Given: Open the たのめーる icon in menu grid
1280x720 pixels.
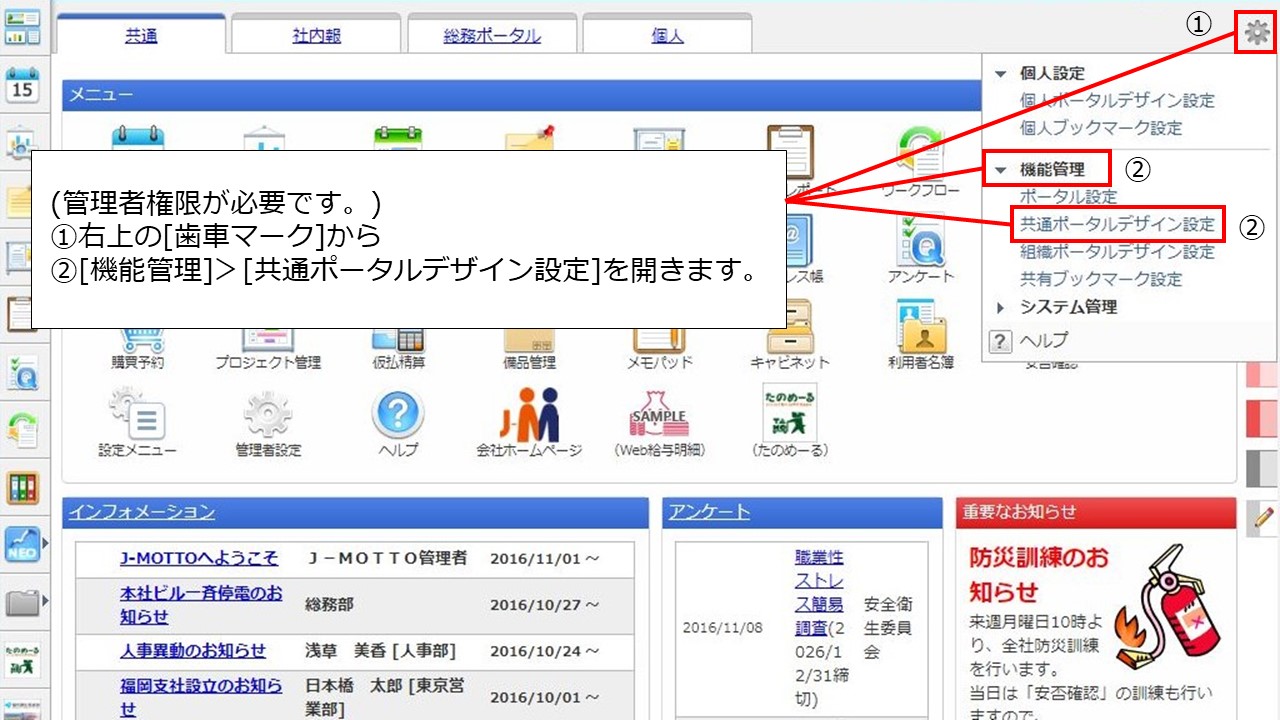Looking at the screenshot, I should [x=789, y=412].
